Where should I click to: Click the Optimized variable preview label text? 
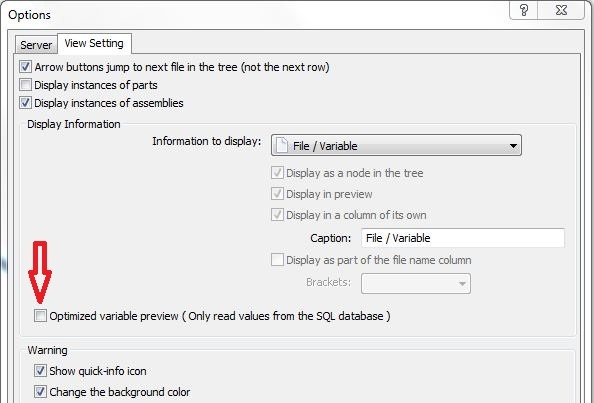coord(220,316)
